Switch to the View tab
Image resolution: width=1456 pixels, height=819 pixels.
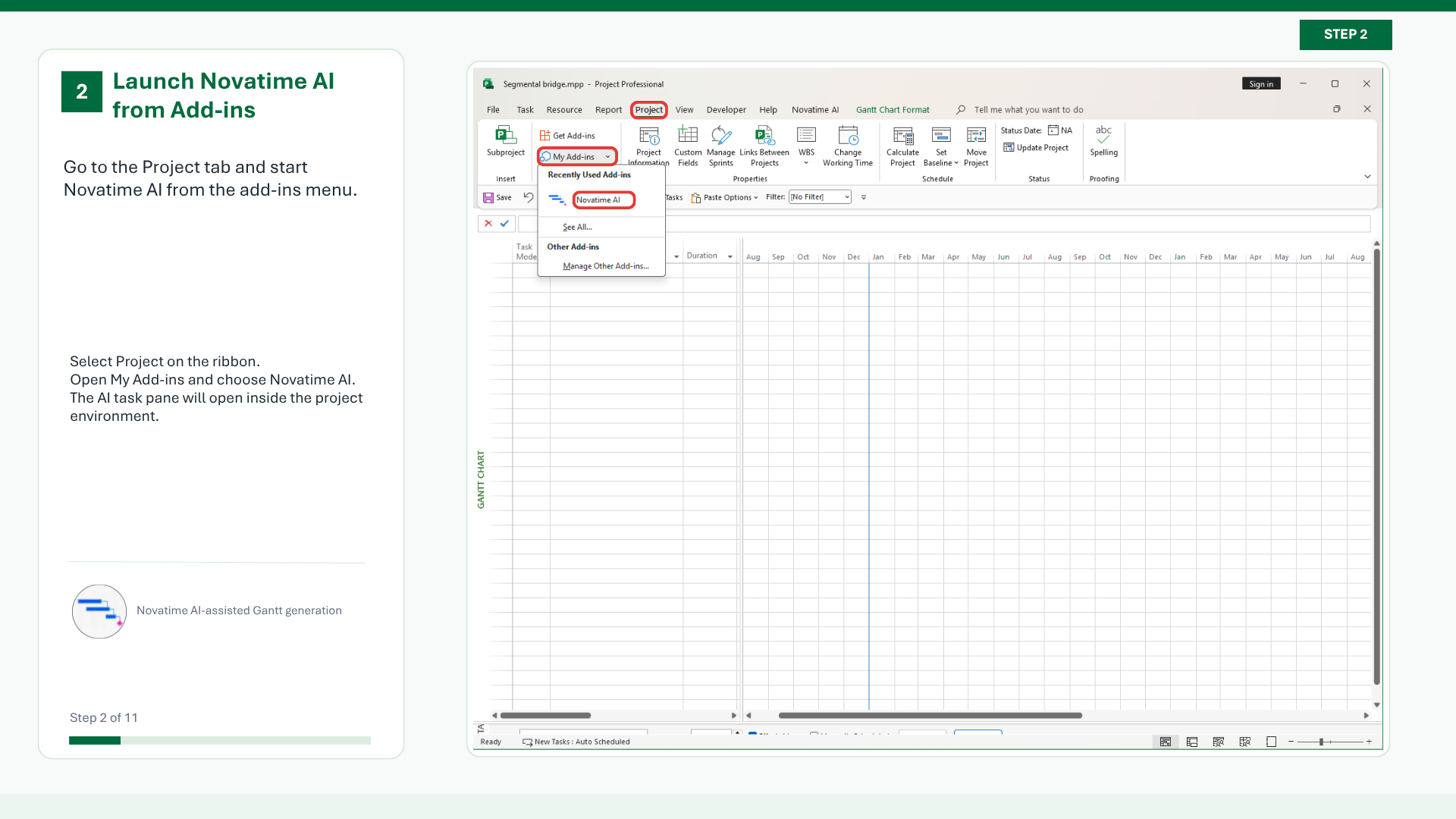coord(684,110)
